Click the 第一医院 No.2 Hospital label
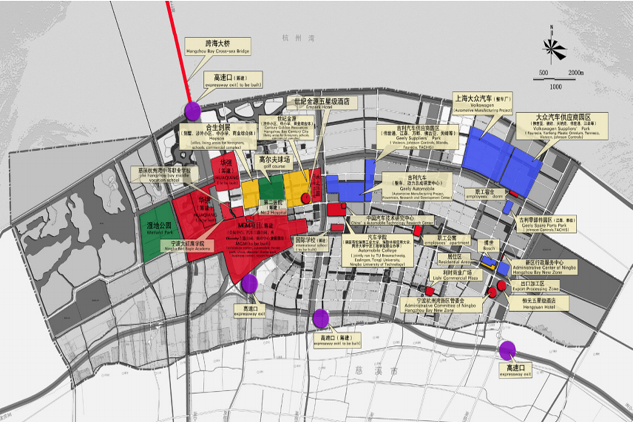The height and width of the screenshot is (422, 633). coord(271,207)
